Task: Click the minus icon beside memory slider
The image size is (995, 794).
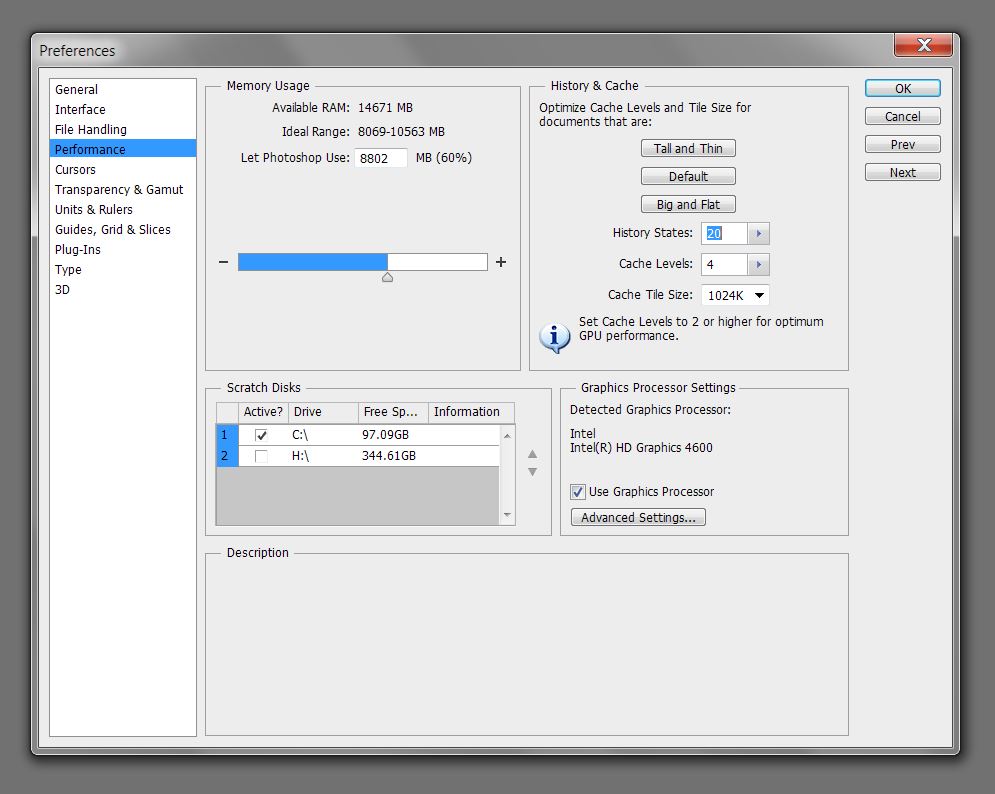Action: click(x=223, y=263)
